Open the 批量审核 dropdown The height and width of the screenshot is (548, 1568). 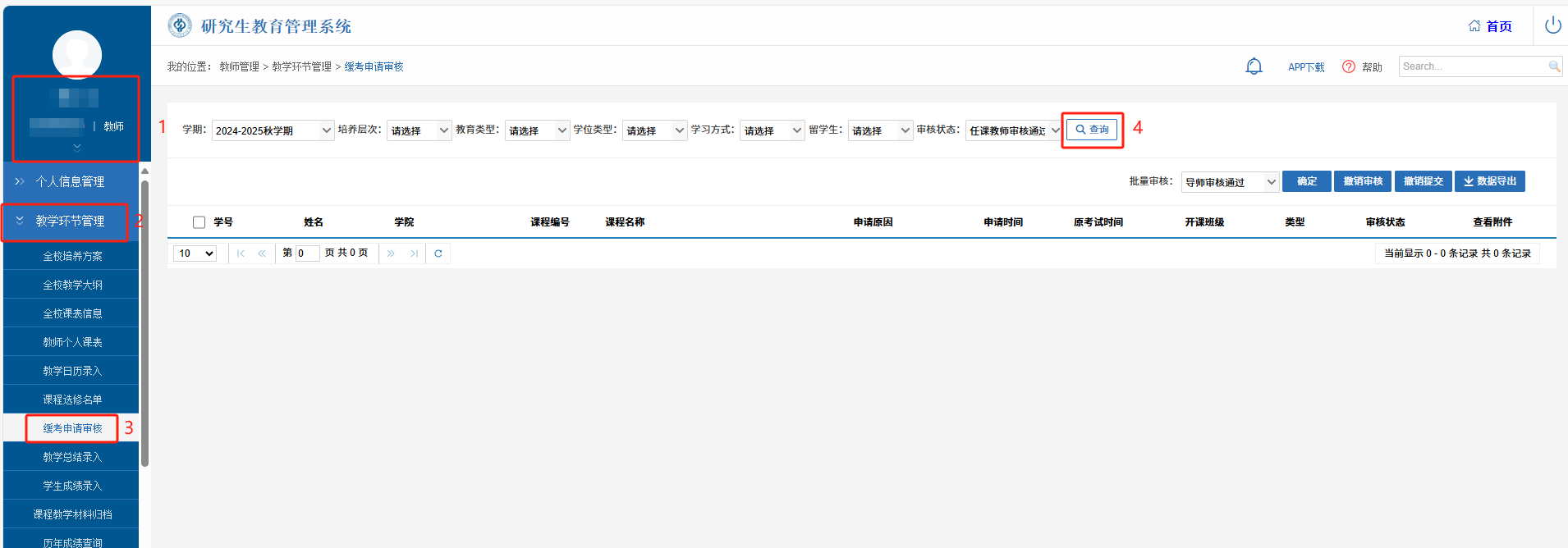click(x=1230, y=182)
